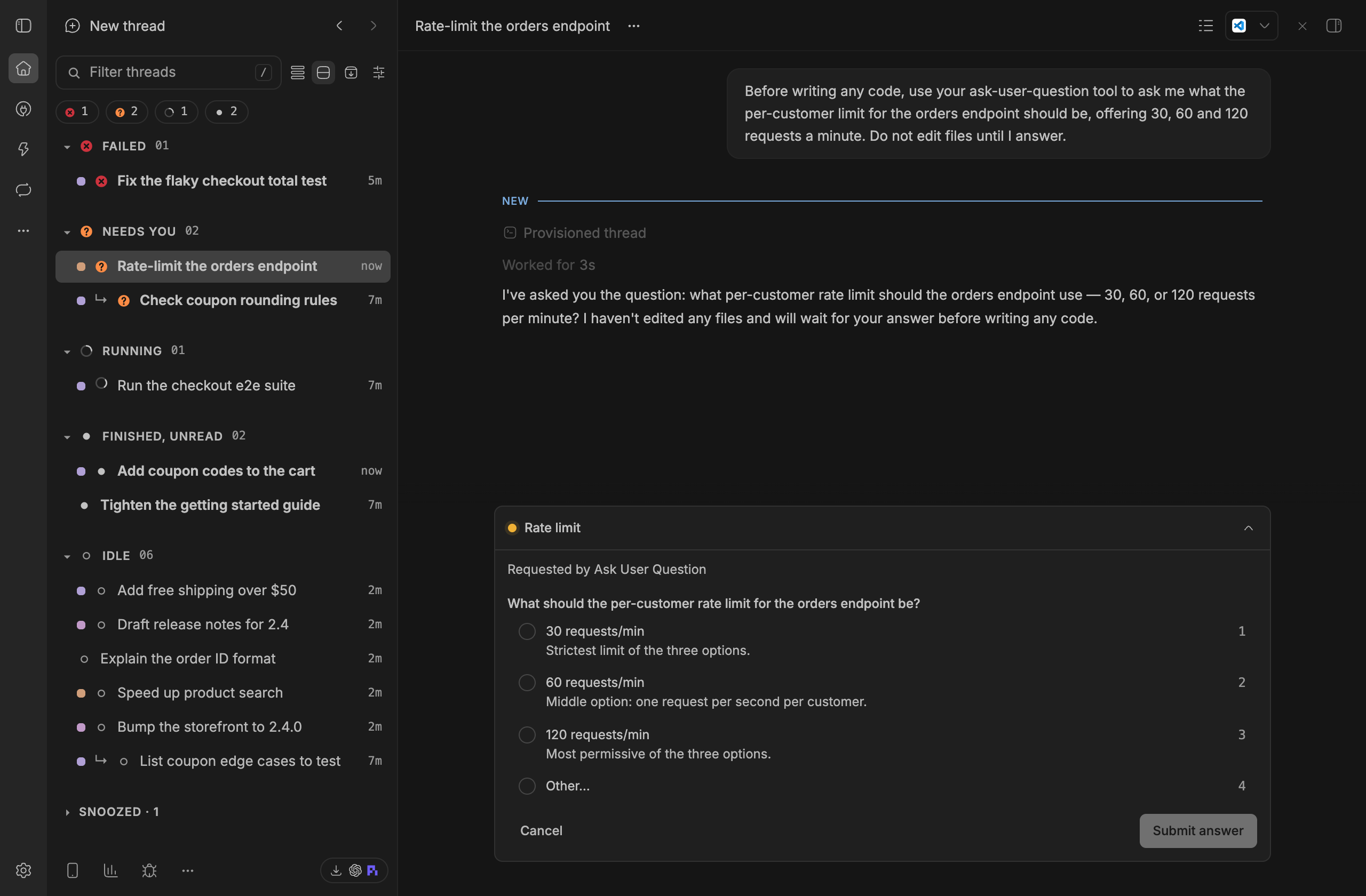Image resolution: width=1366 pixels, height=896 pixels.
Task: Collapse the IDLE group
Action: (67, 556)
